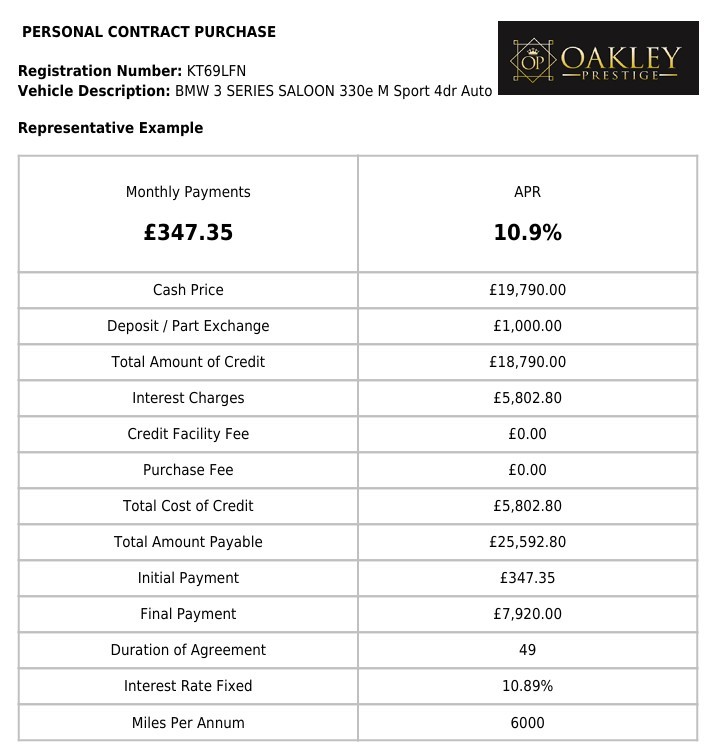The width and height of the screenshot is (722, 754).
Task: Click the Interest Rate Fixed value 10.89%
Action: [527, 686]
